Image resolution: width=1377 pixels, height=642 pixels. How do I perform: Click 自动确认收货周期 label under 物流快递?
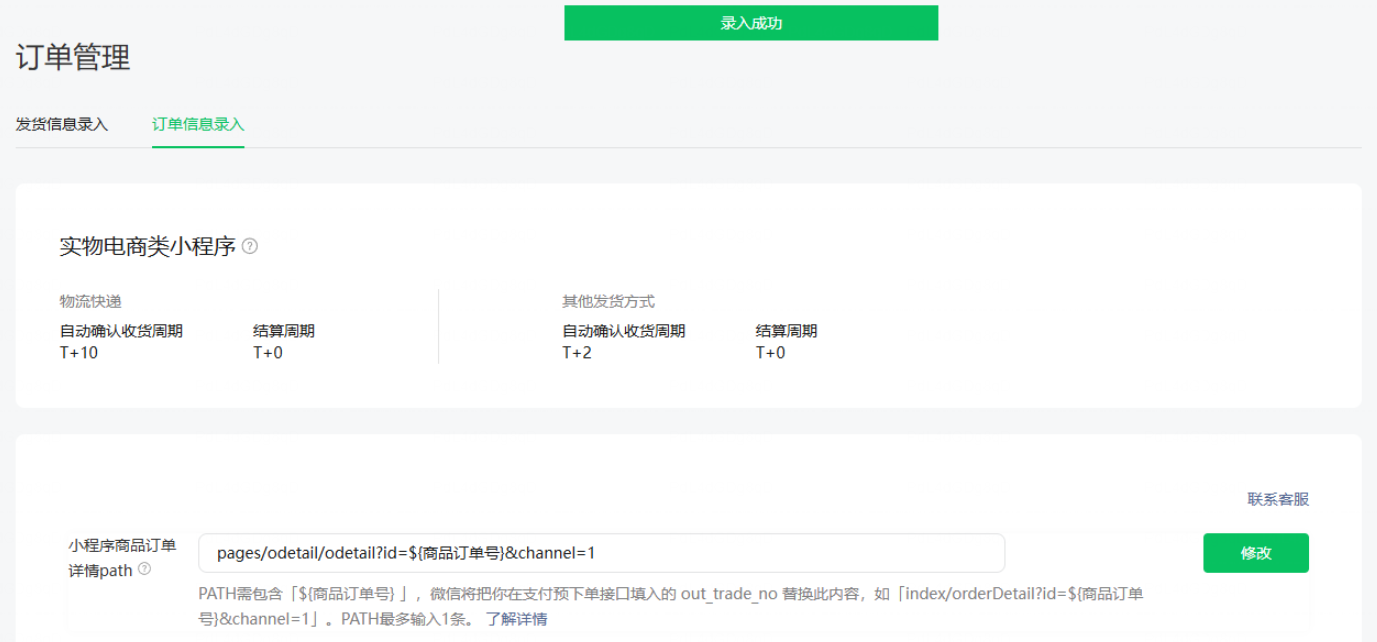tap(121, 331)
